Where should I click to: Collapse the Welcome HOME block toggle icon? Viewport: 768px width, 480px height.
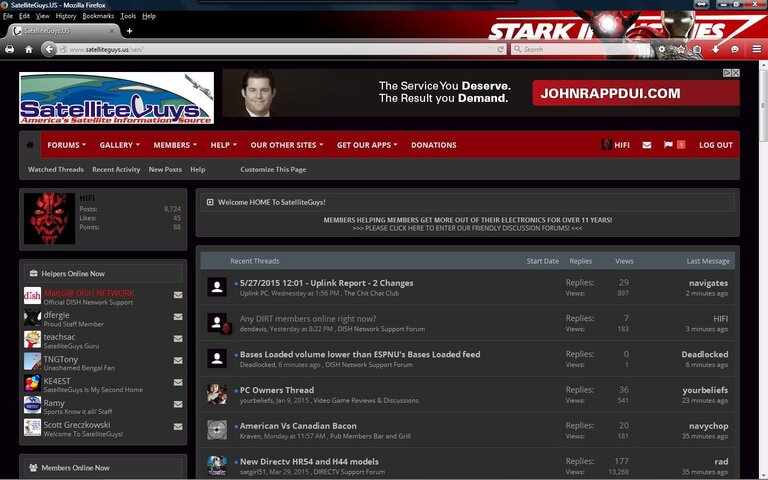[x=210, y=202]
